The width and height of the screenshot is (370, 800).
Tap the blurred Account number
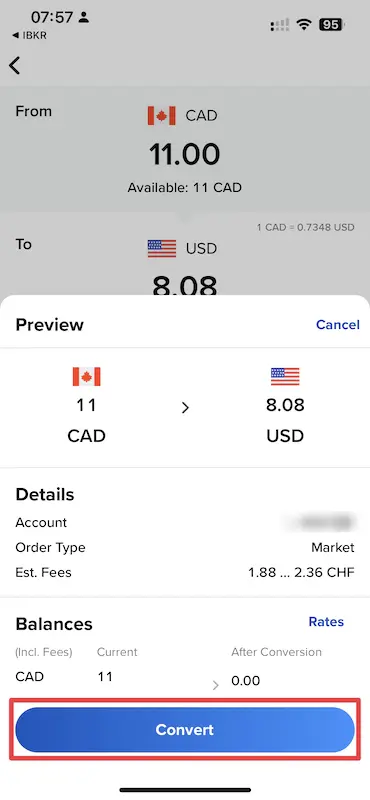click(x=322, y=522)
